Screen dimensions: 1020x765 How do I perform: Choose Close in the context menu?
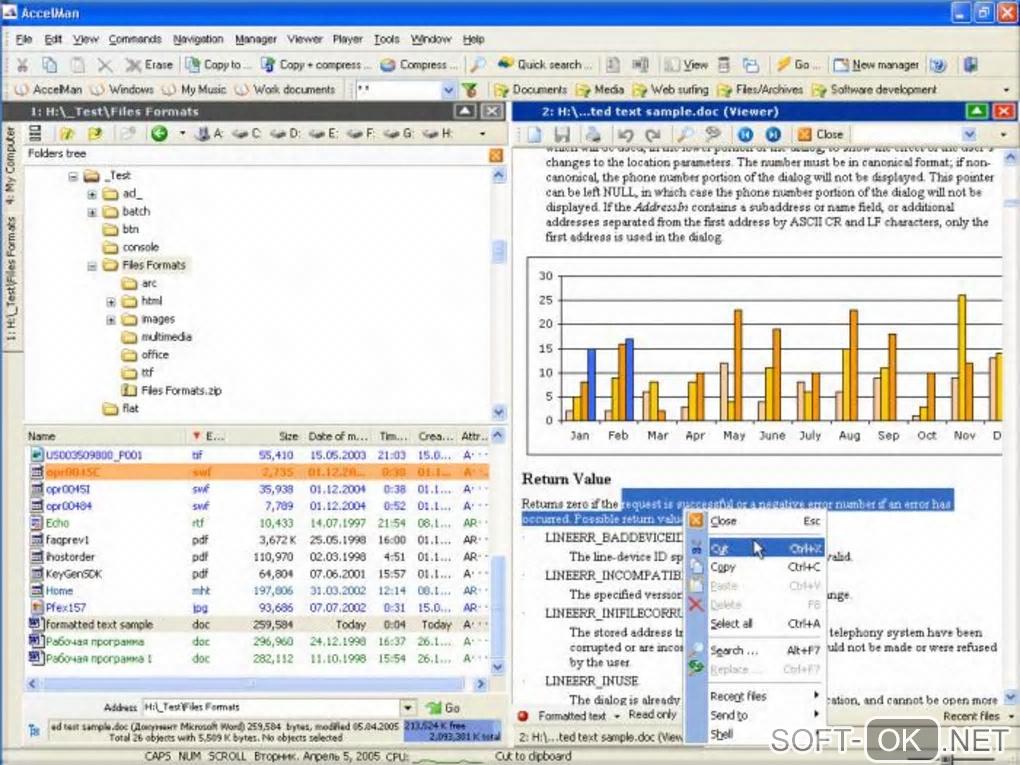click(x=757, y=520)
